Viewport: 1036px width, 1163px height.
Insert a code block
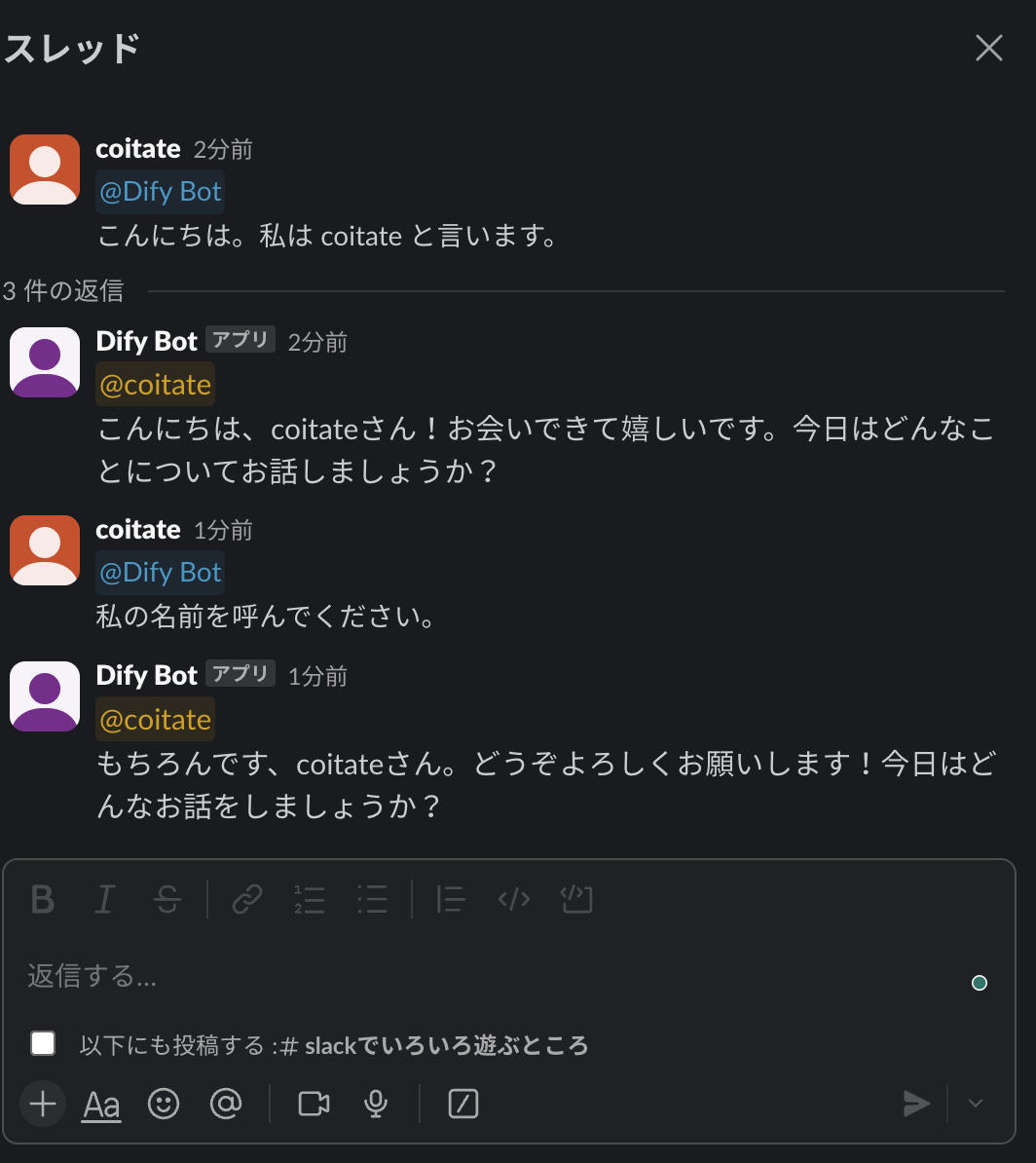pos(576,899)
